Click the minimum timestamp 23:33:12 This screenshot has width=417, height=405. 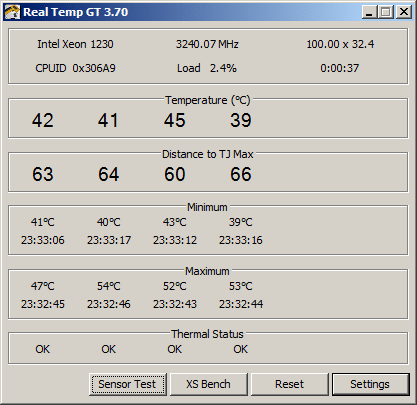pyautogui.click(x=175, y=240)
